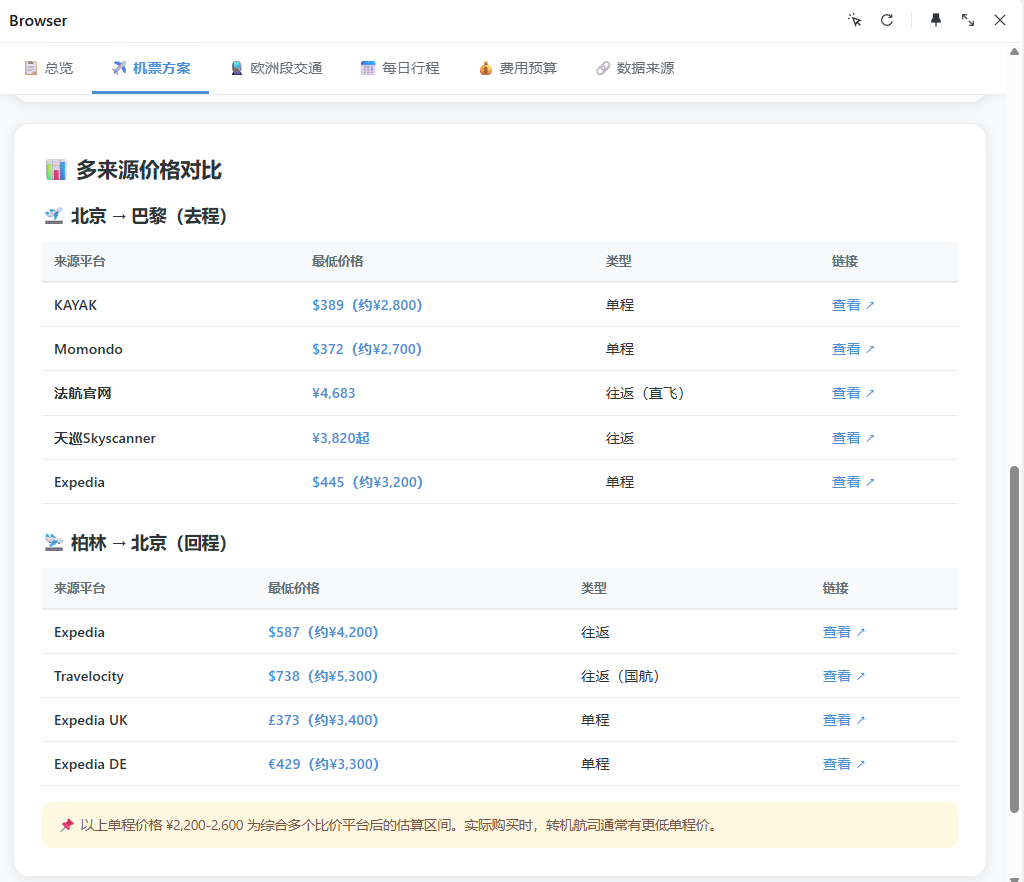Open the 天巡Skyscanner 查看 link

852,438
